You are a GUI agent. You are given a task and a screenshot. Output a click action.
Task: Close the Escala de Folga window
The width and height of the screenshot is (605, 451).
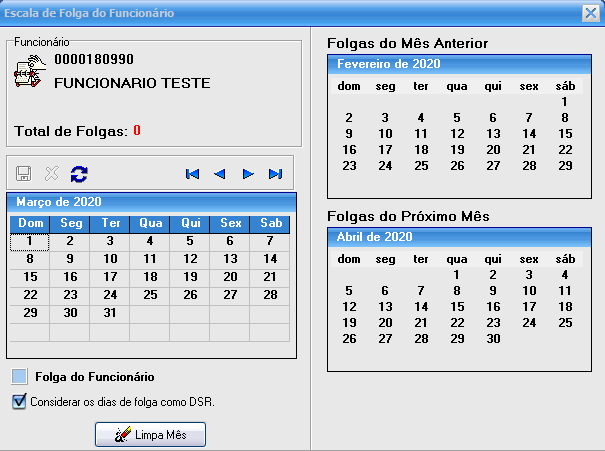590,13
